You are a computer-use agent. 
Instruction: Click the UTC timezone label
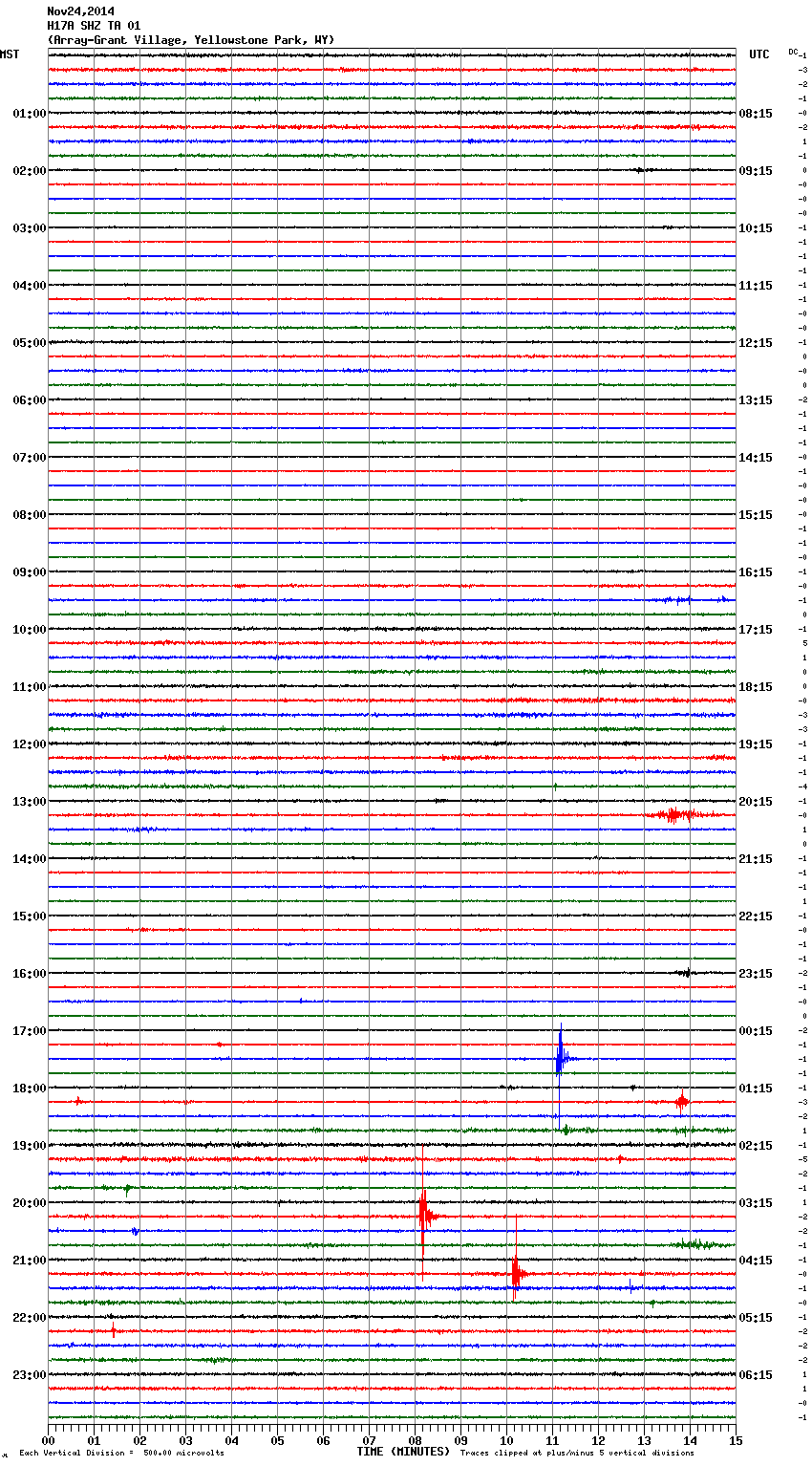(x=759, y=54)
